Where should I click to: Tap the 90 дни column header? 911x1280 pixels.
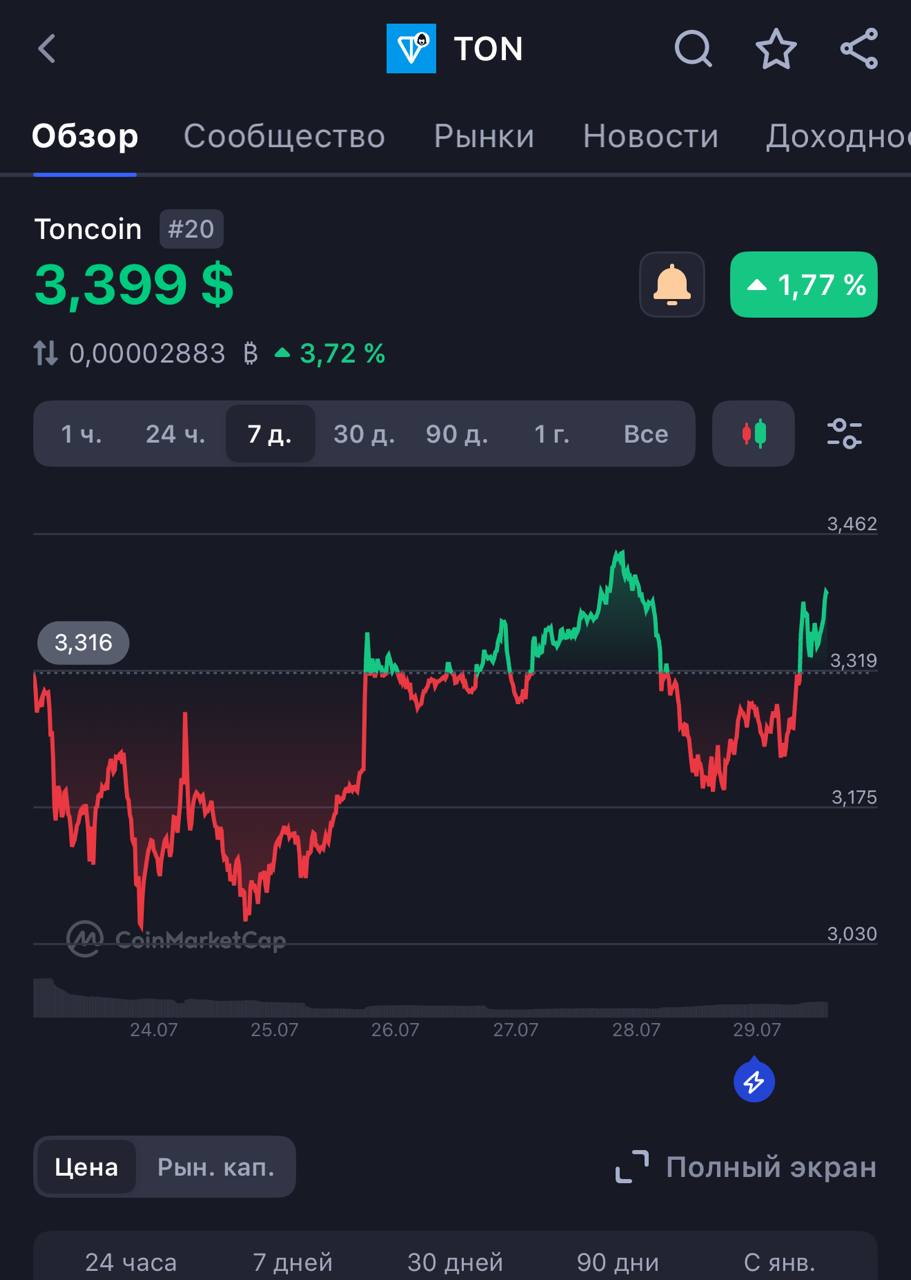[x=616, y=1263]
